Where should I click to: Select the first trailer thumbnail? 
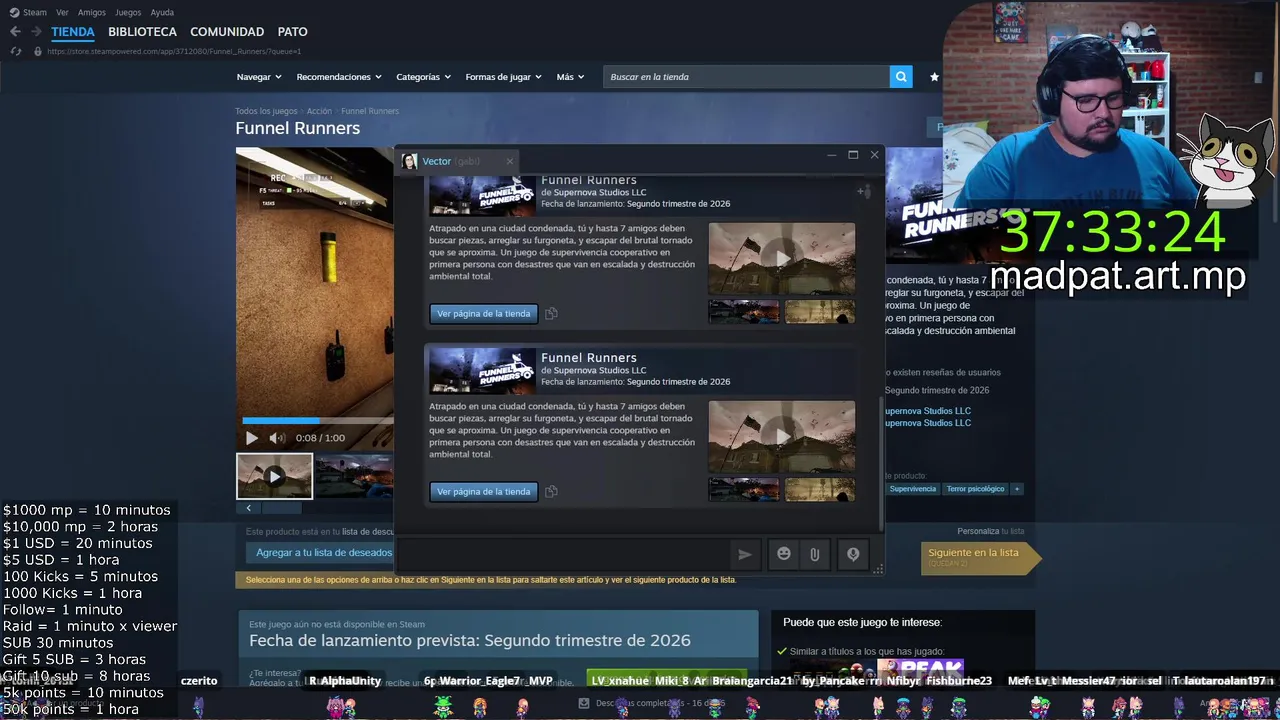click(x=274, y=477)
